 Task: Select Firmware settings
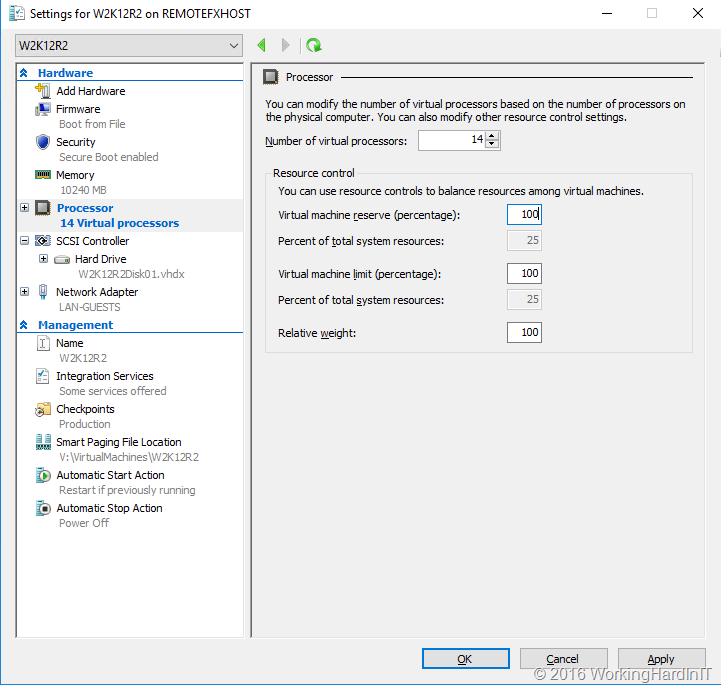click(78, 109)
